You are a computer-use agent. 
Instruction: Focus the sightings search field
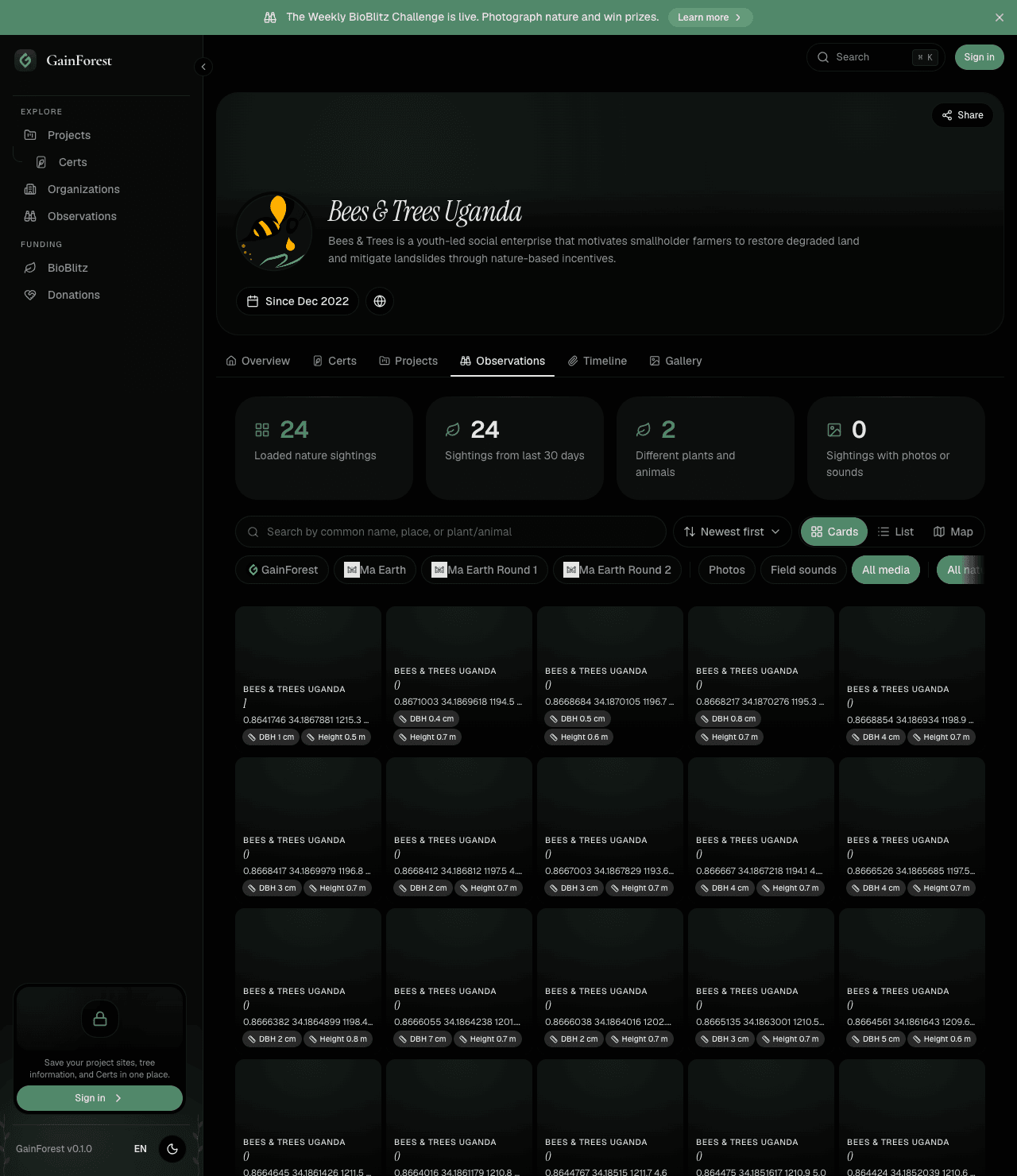click(x=450, y=532)
